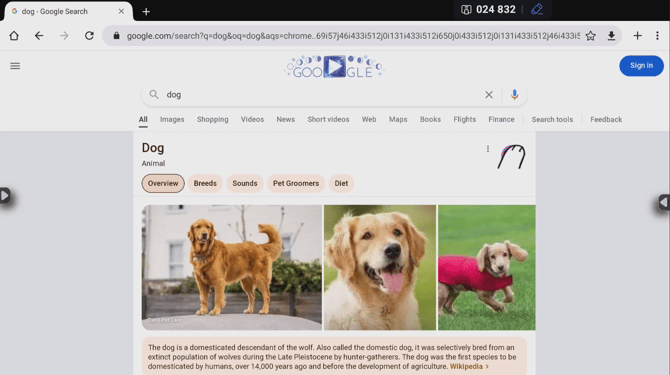670x375 pixels.
Task: Sign in to Google account
Action: click(641, 66)
